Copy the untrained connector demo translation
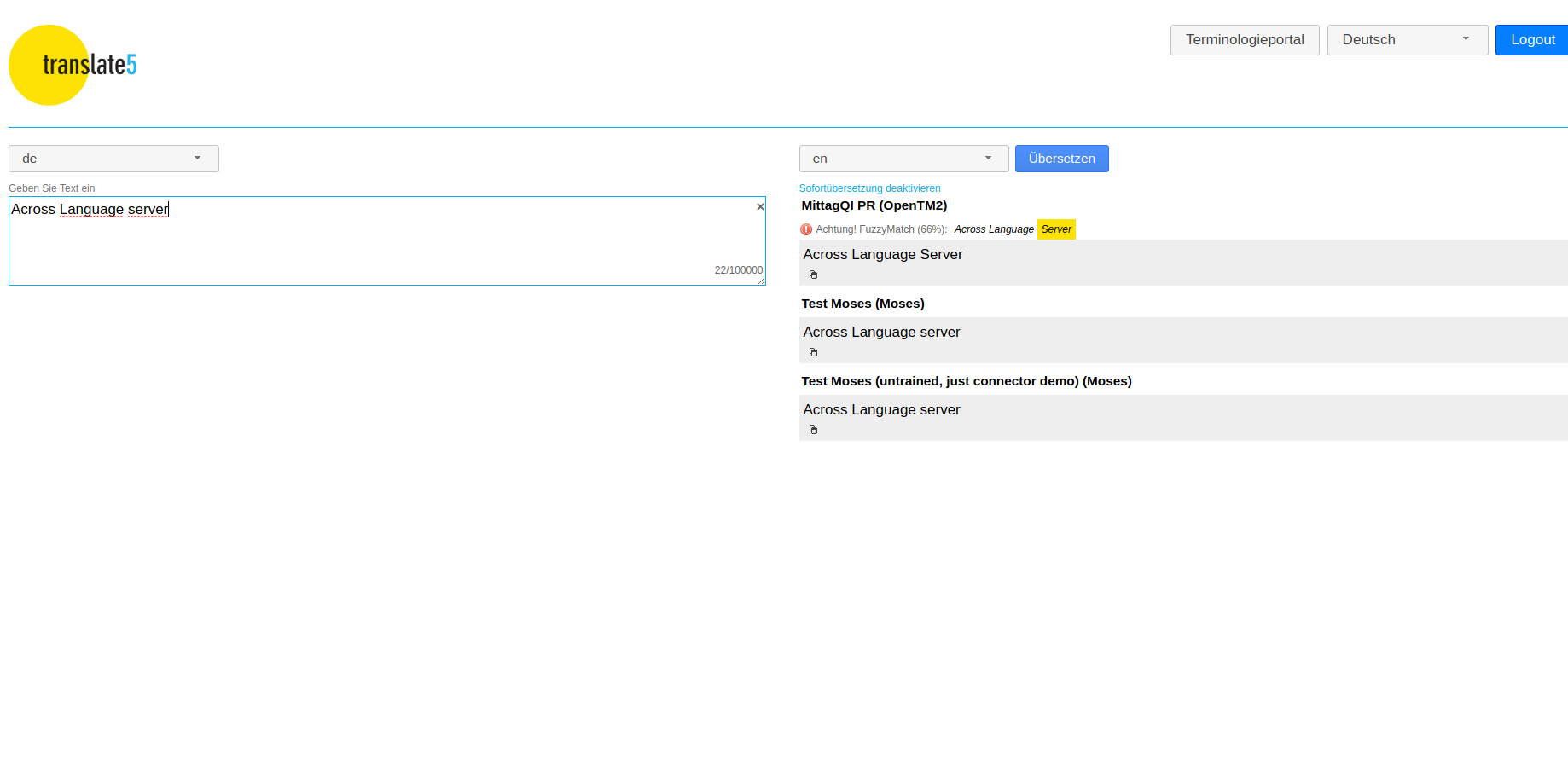The height and width of the screenshot is (758, 1568). coord(813,430)
